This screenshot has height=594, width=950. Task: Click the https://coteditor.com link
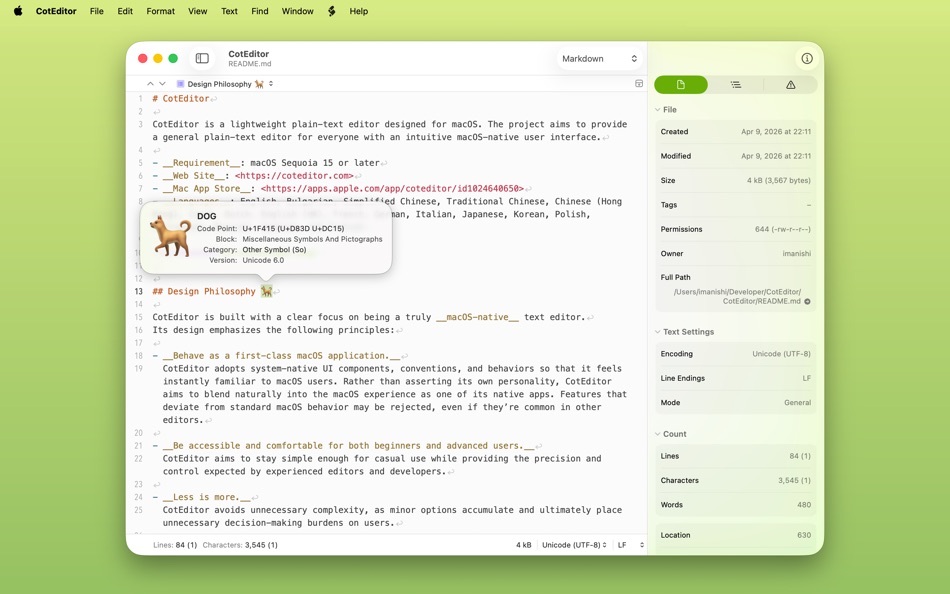[x=294, y=176]
